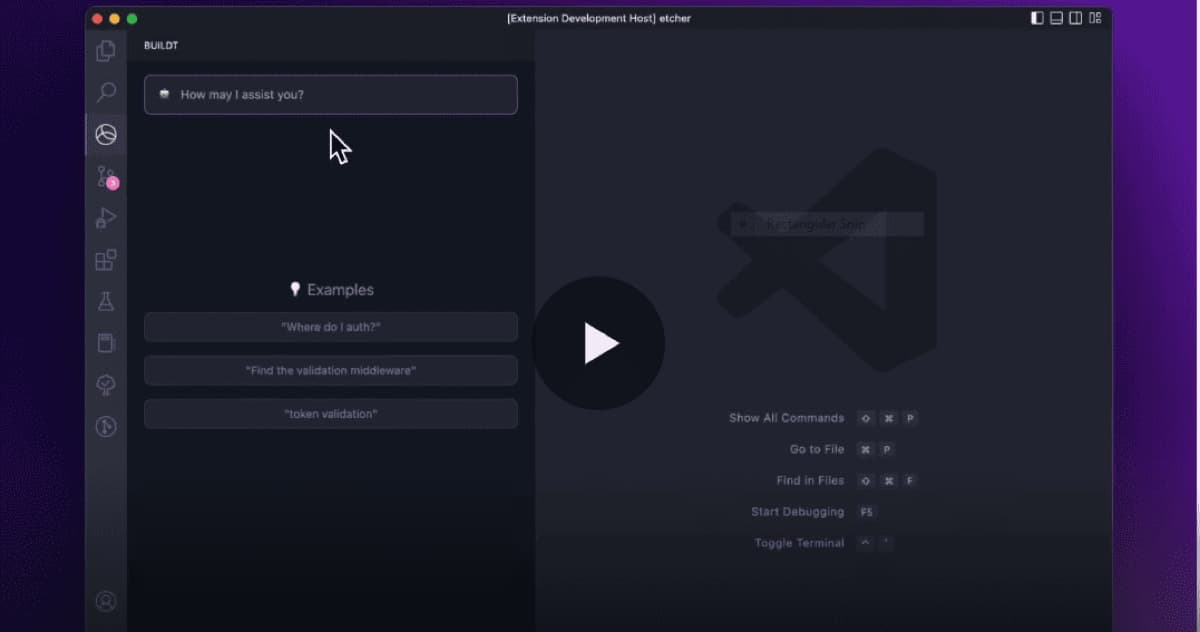Click the "Find in Files" shortcut label
The image size is (1200, 632).
click(810, 481)
